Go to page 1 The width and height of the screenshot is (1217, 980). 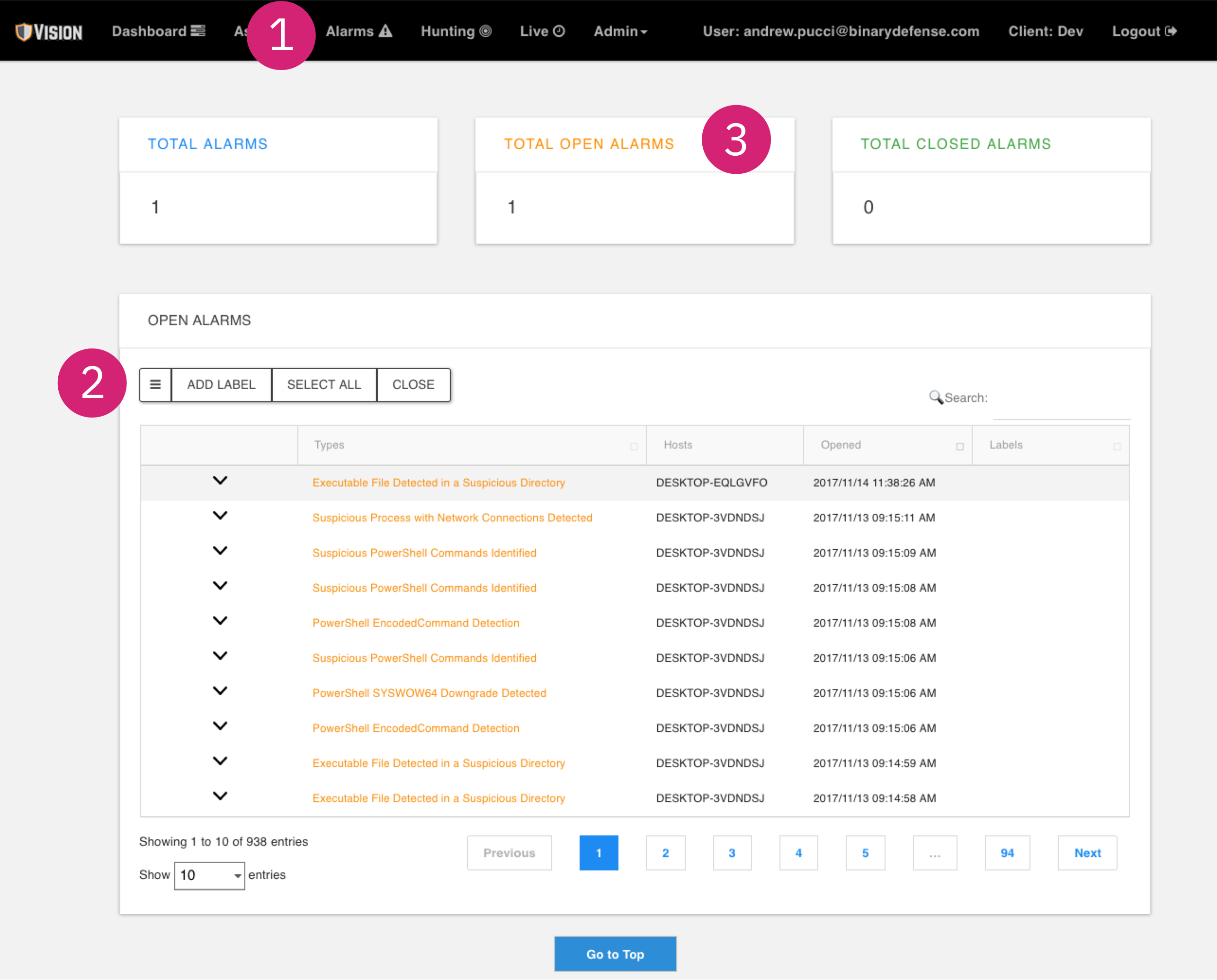pos(599,853)
